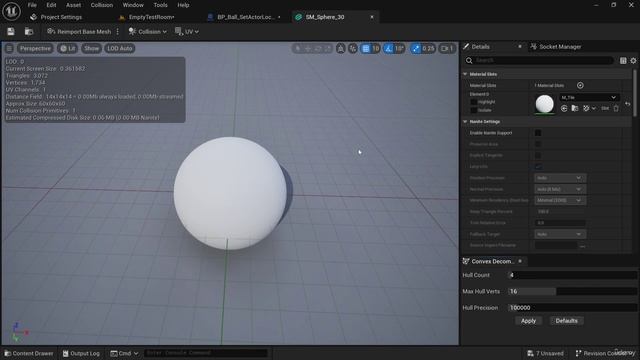Image resolution: width=640 pixels, height=360 pixels.
Task: Click the Hull Count slider
Action: click(x=573, y=275)
